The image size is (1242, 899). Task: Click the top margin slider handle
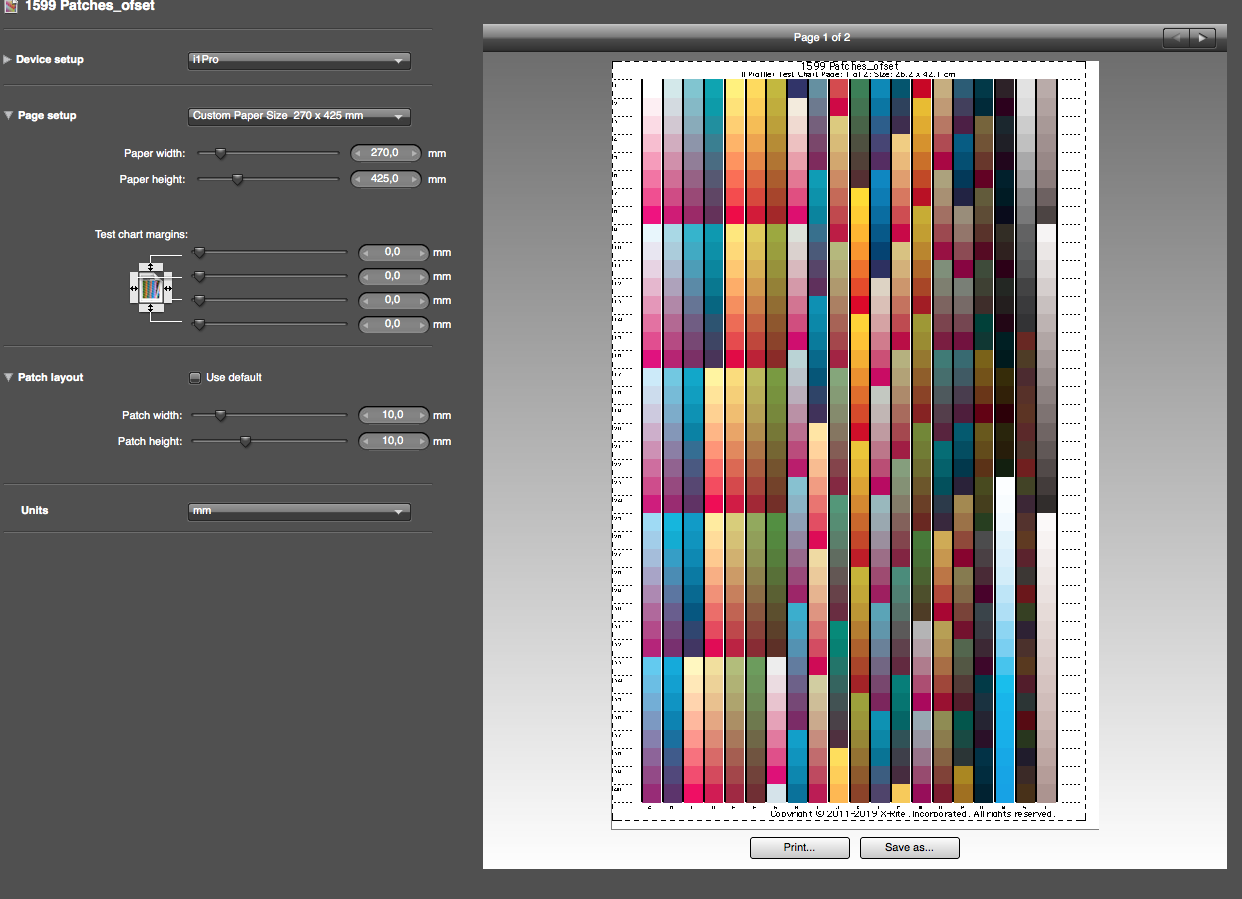tap(199, 252)
